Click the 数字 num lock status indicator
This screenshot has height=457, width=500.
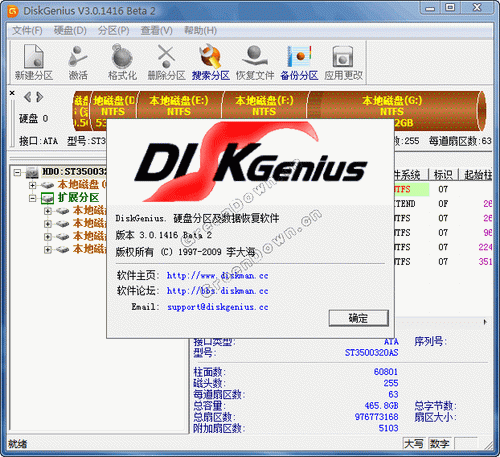pyautogui.click(x=440, y=444)
